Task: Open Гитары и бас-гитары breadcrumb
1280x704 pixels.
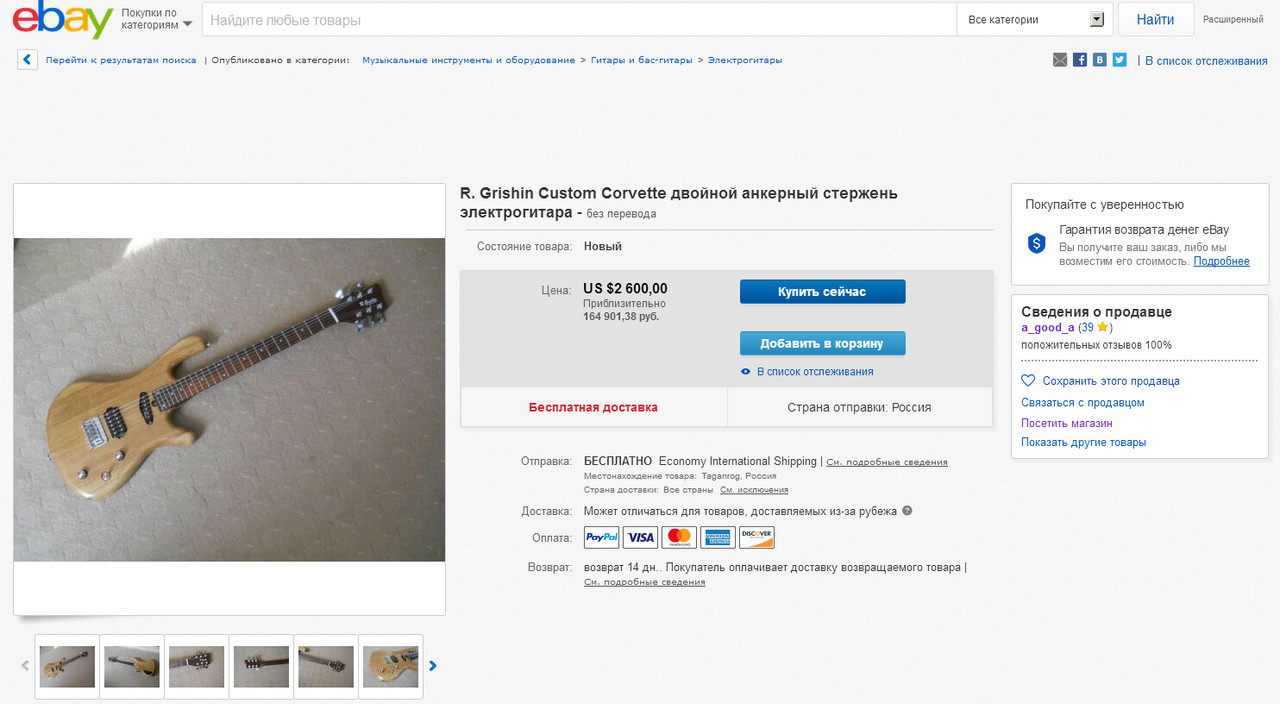Action: click(641, 60)
